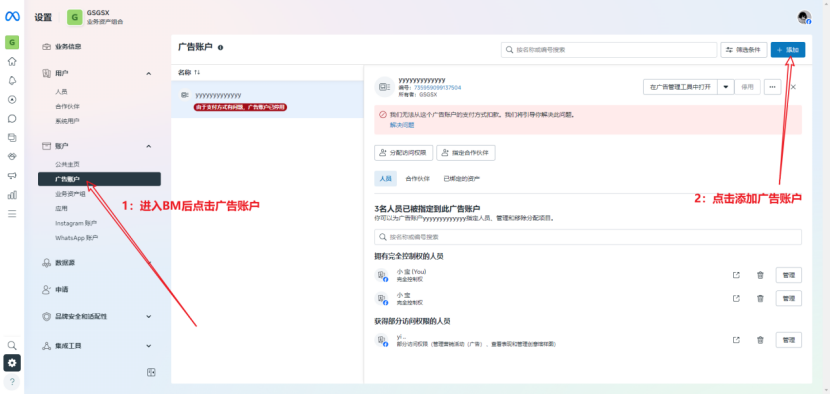Close the ad account detail panel
The height and width of the screenshot is (394, 830).
click(x=793, y=87)
